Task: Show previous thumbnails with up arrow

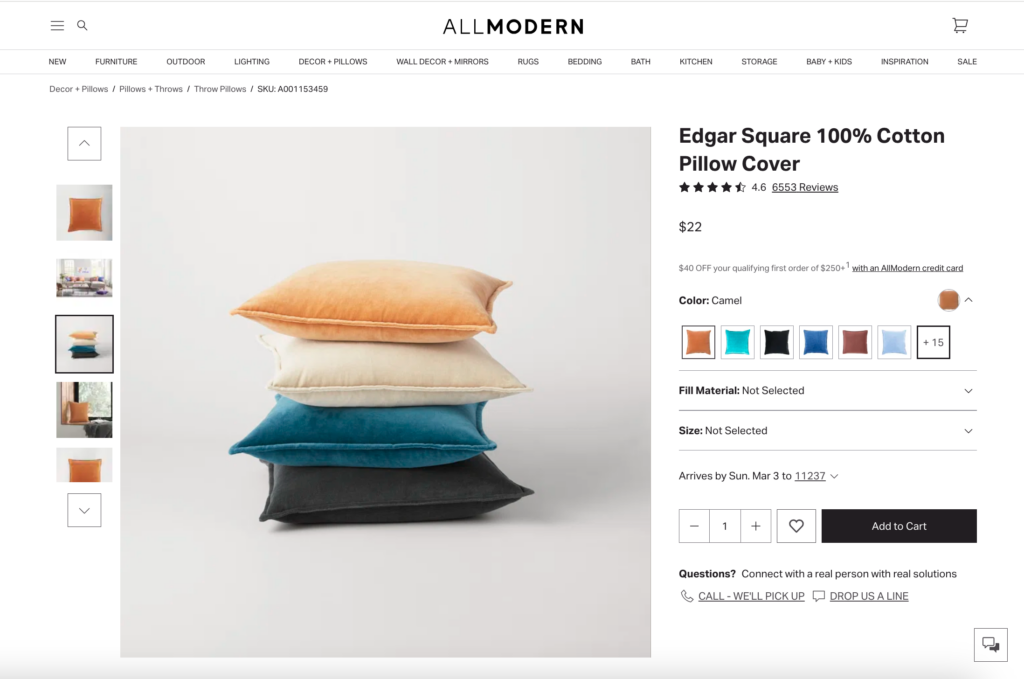Action: (x=84, y=144)
